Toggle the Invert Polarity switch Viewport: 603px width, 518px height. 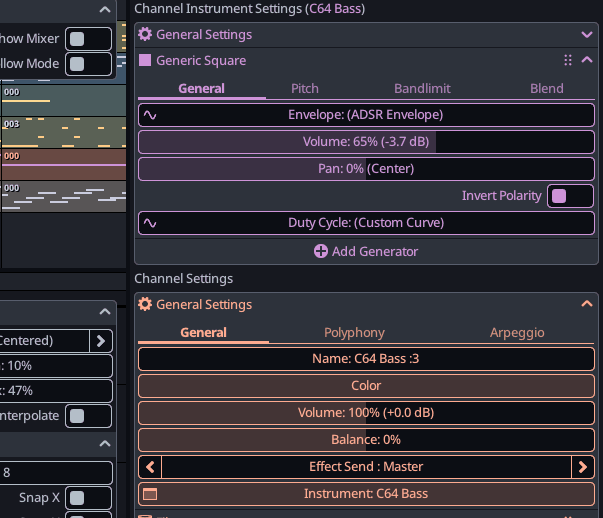[x=570, y=196]
